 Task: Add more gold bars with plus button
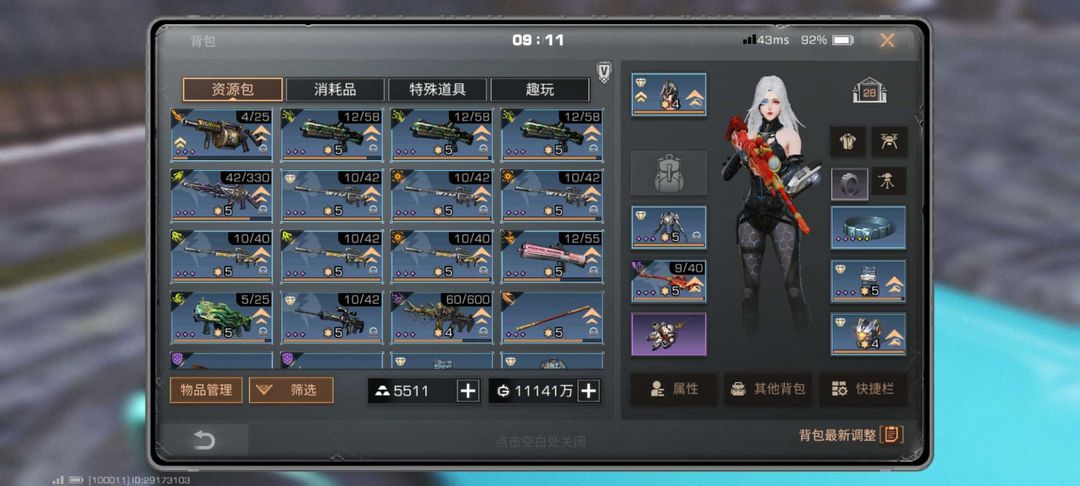[x=468, y=391]
